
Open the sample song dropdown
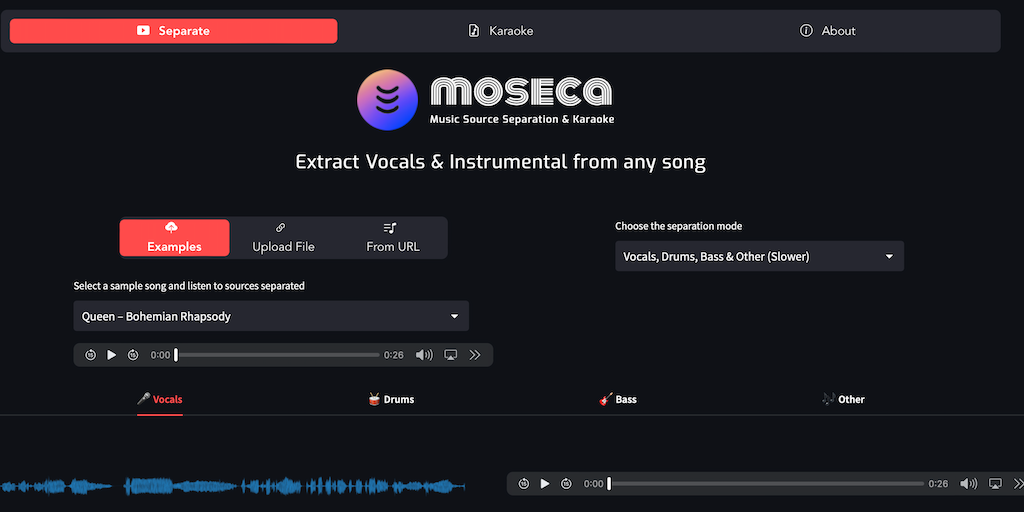click(x=271, y=316)
